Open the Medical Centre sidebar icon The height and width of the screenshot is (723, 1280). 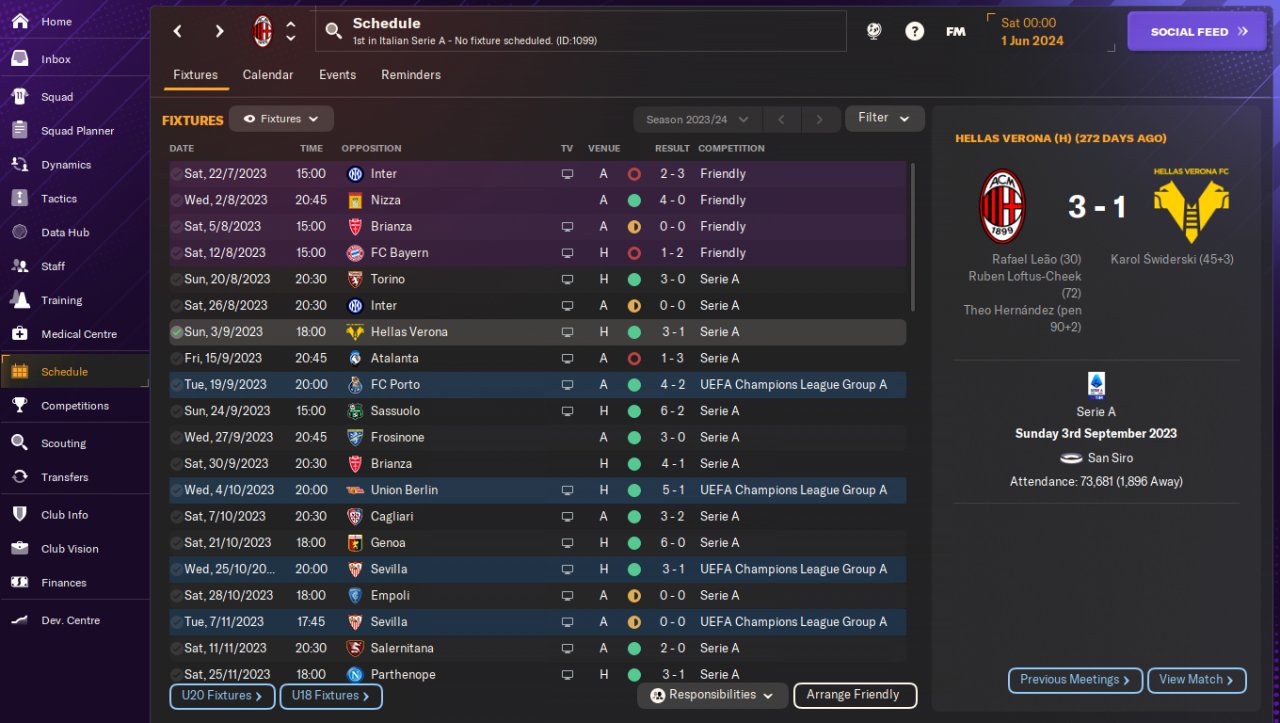pyautogui.click(x=19, y=334)
